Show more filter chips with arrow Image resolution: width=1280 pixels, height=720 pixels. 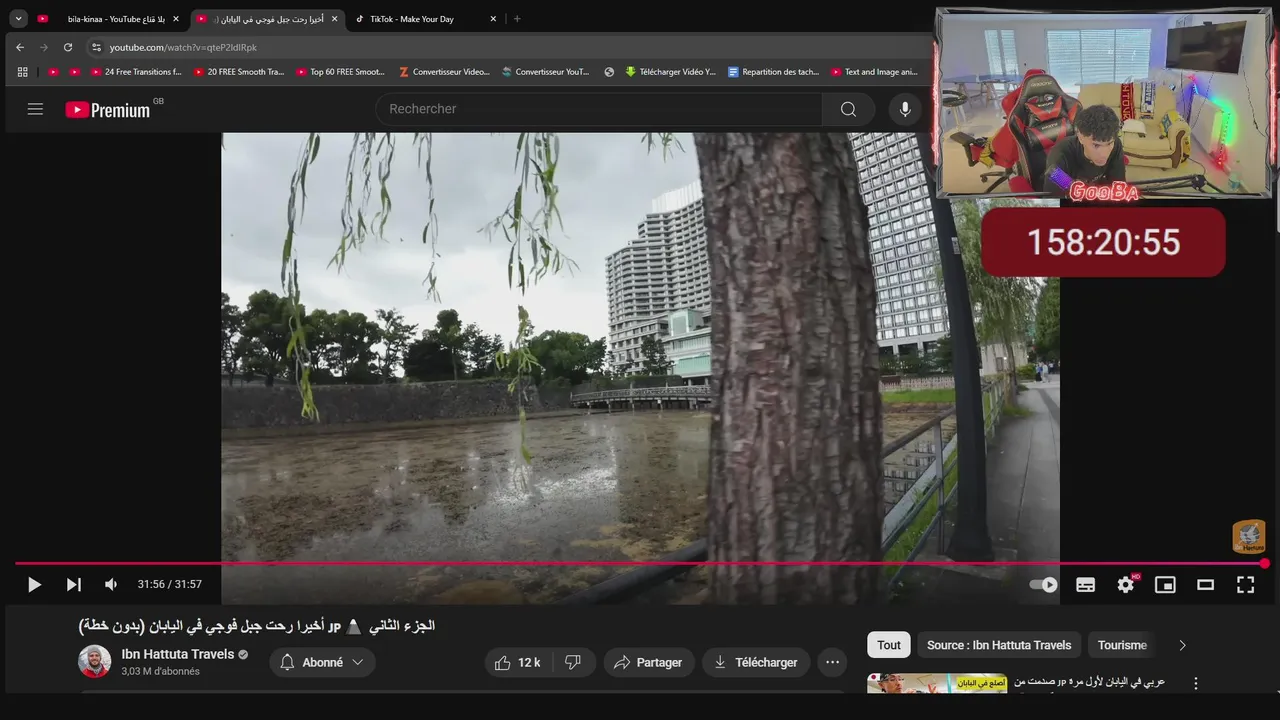tap(1182, 645)
